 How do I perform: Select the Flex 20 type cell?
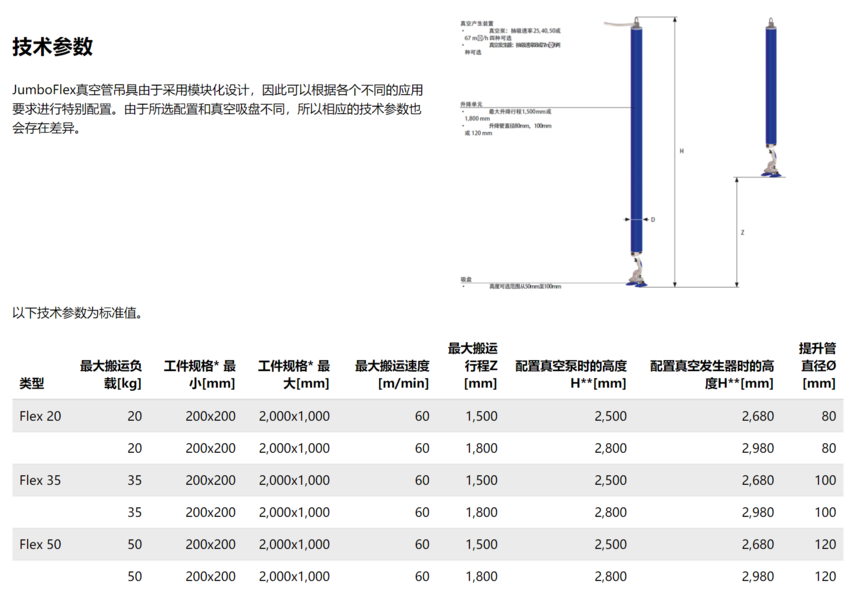(x=40, y=416)
